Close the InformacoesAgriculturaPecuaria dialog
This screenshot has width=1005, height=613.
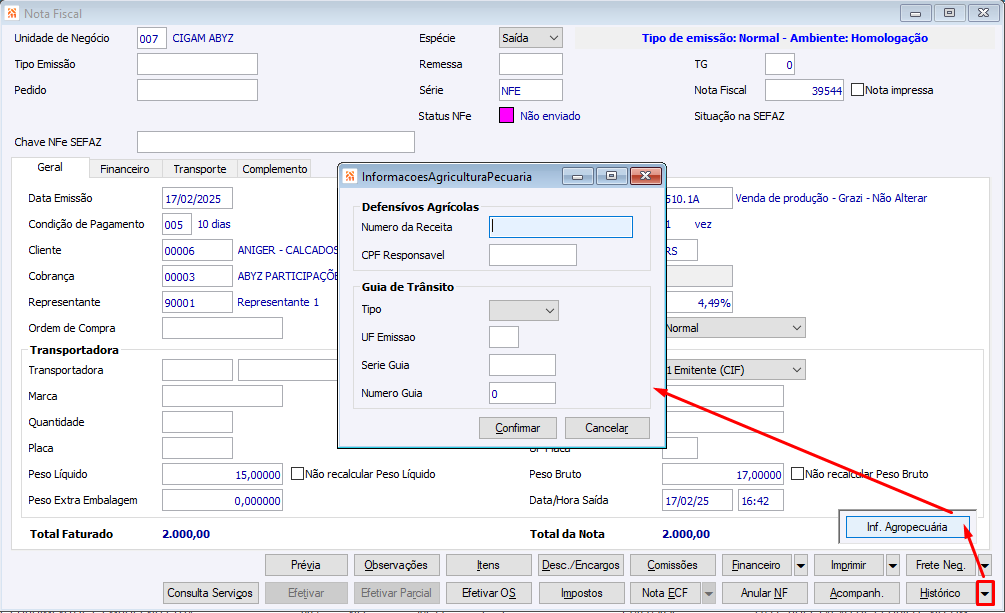[x=645, y=176]
